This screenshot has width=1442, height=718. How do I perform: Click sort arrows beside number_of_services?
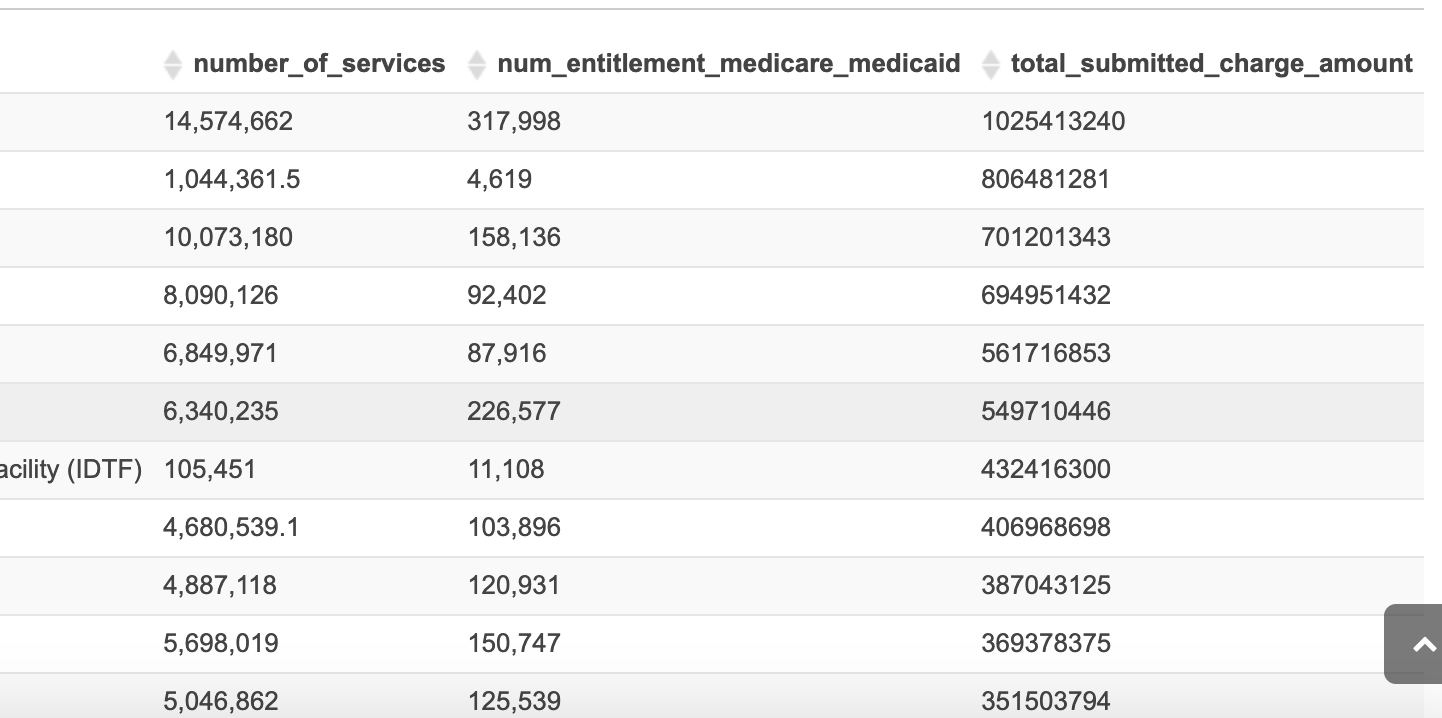click(173, 65)
